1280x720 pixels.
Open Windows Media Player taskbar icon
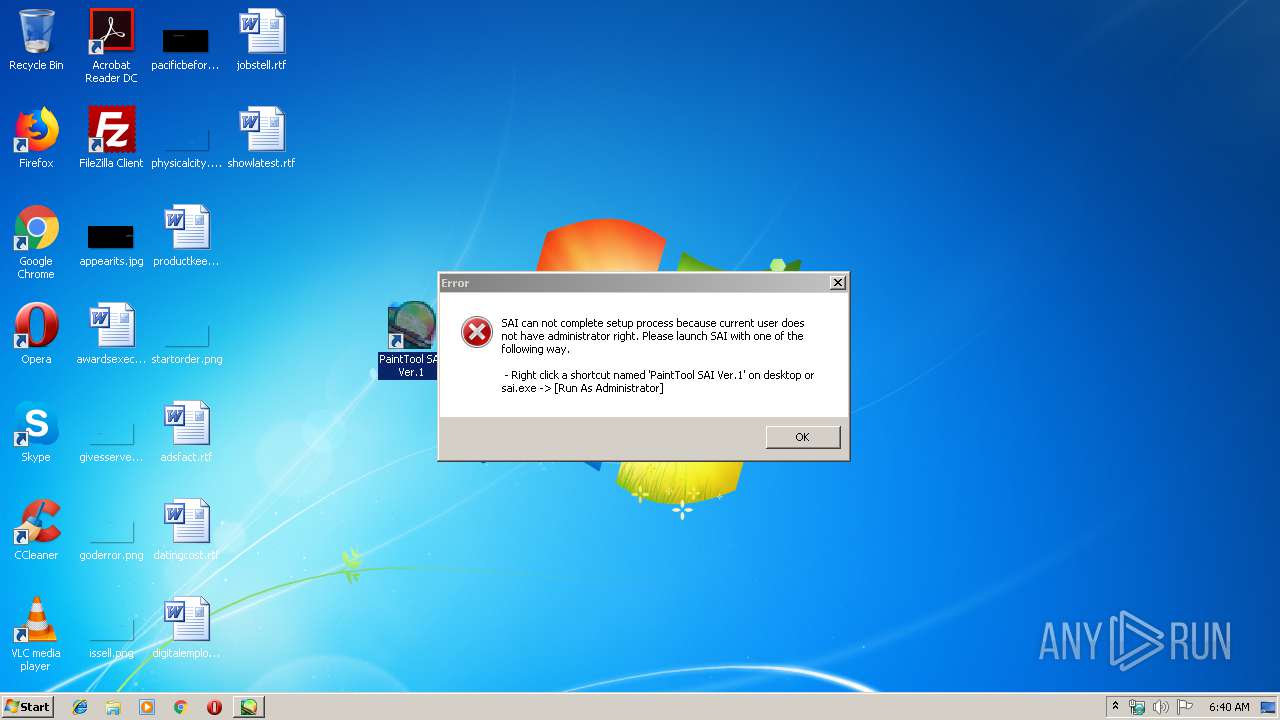click(147, 707)
